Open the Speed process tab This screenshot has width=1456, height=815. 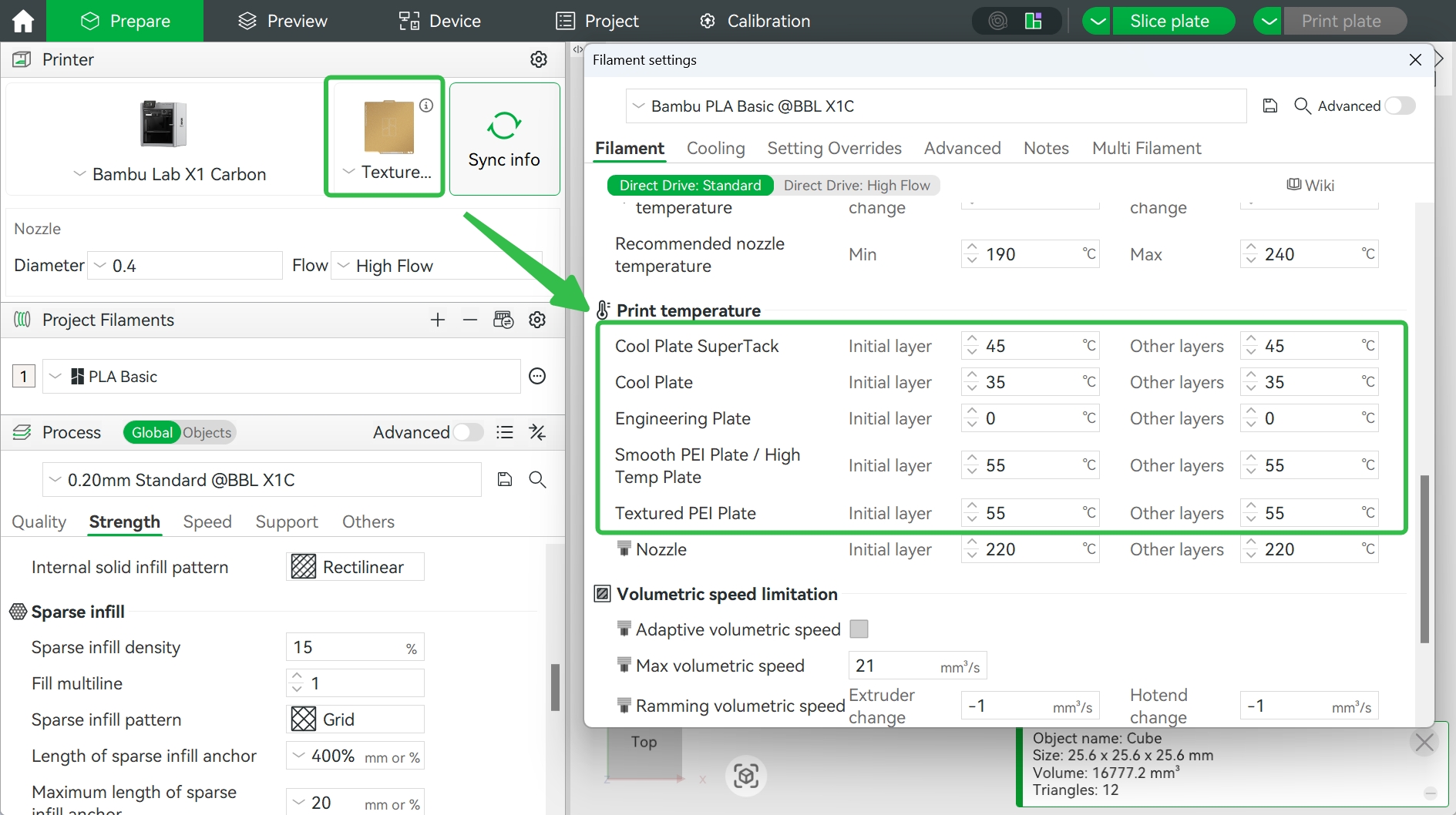pos(207,522)
